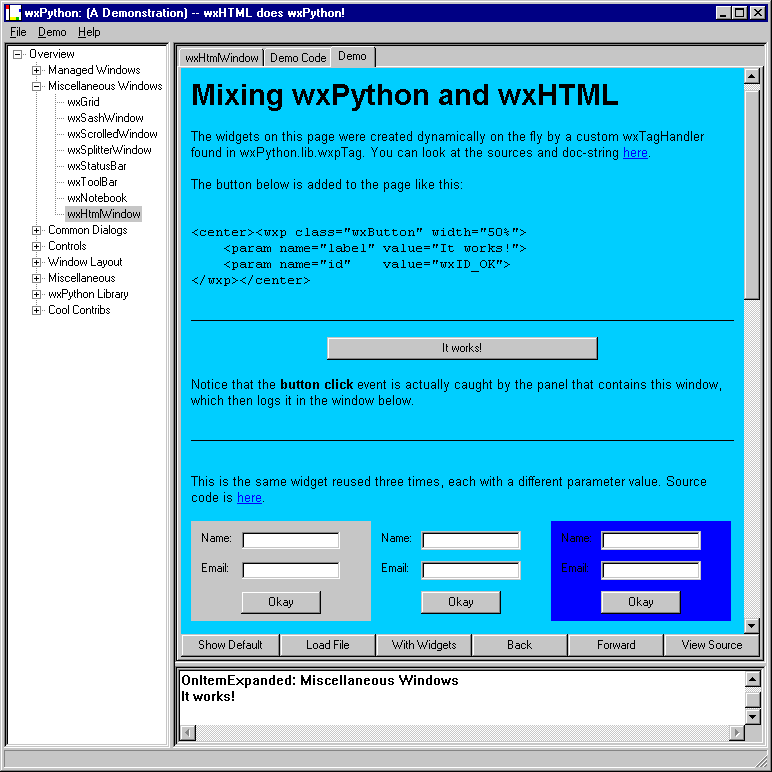
Task: Select wxToolBar in the tree
Action: [x=92, y=182]
